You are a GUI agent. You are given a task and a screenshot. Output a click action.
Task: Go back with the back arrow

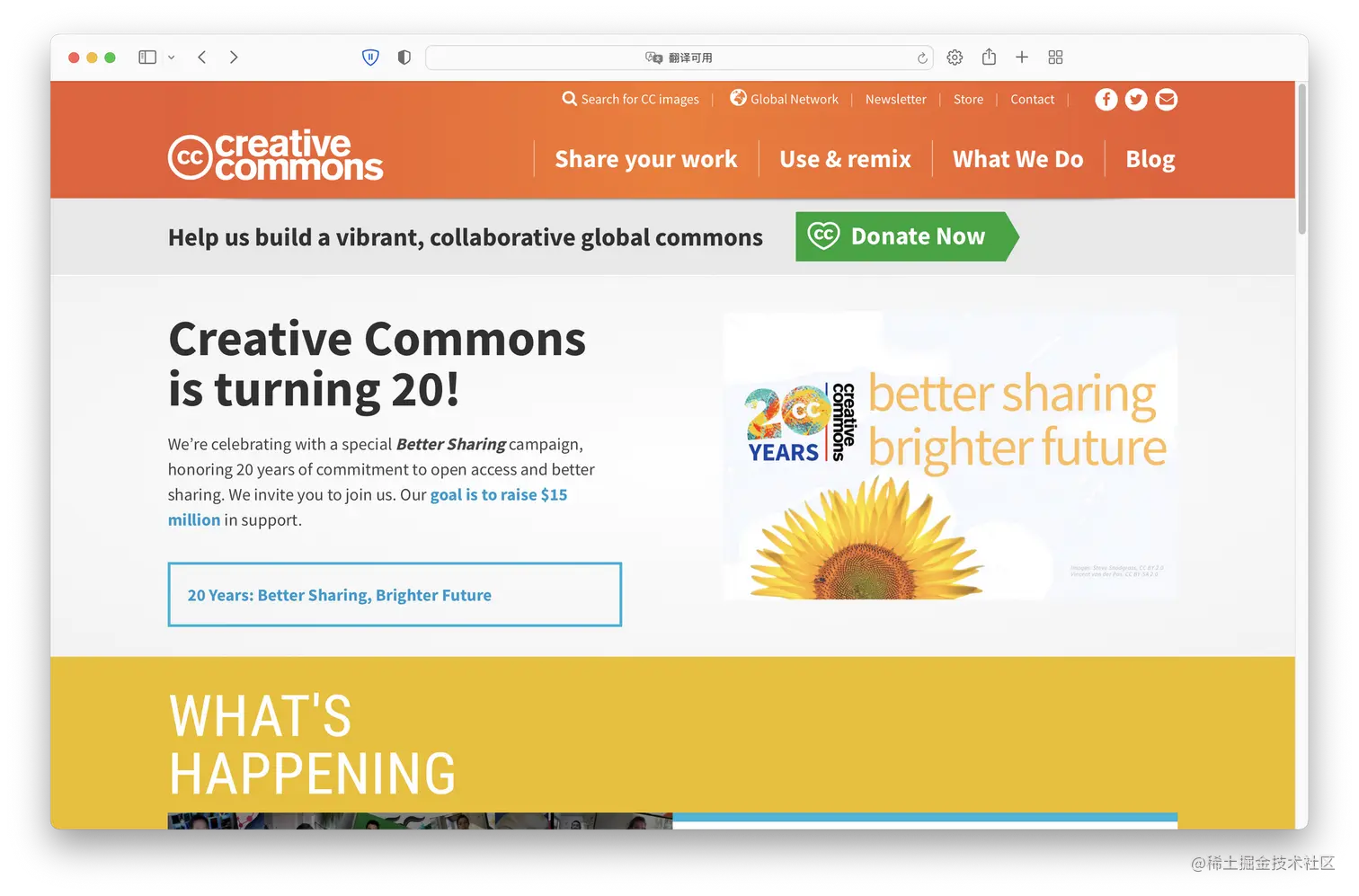pos(202,58)
